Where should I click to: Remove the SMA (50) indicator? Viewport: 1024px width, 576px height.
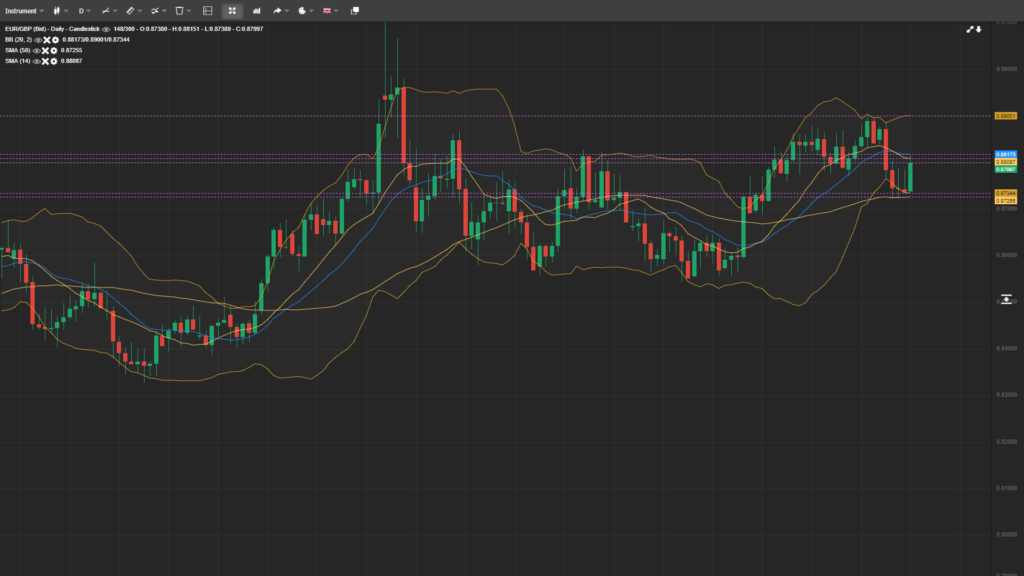45,50
